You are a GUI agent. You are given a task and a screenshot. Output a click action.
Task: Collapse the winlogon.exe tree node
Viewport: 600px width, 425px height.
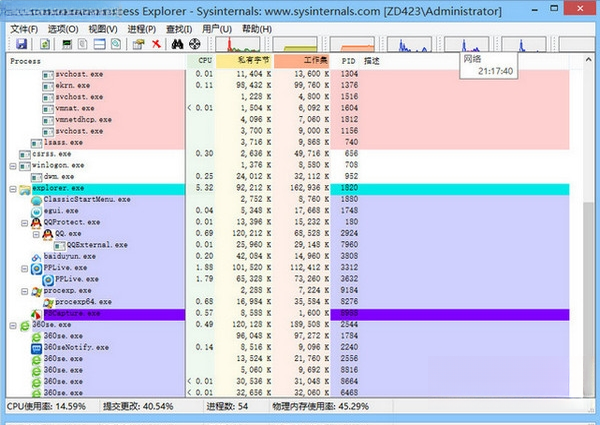pyautogui.click(x=13, y=166)
